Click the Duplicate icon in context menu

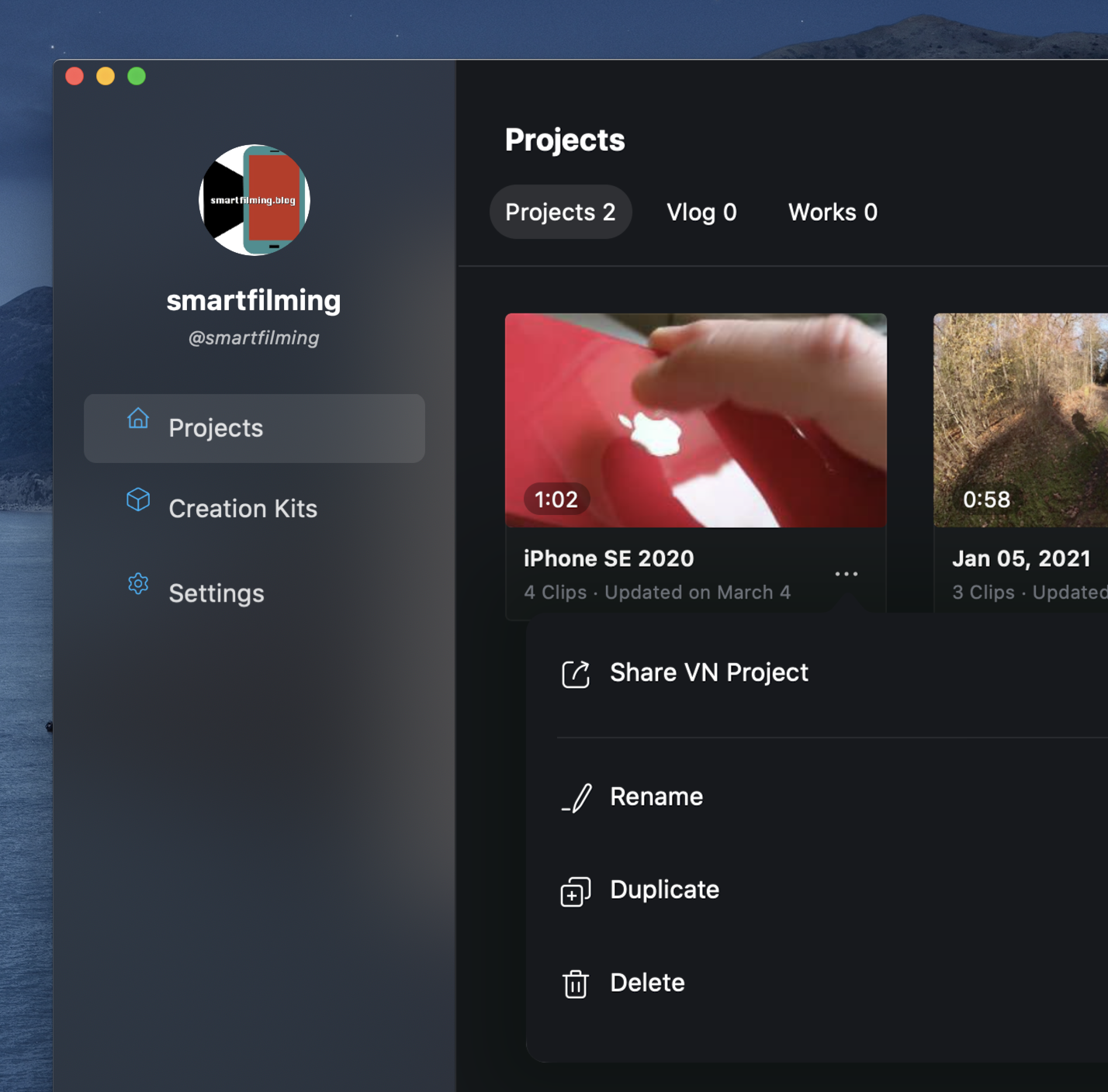[575, 892]
